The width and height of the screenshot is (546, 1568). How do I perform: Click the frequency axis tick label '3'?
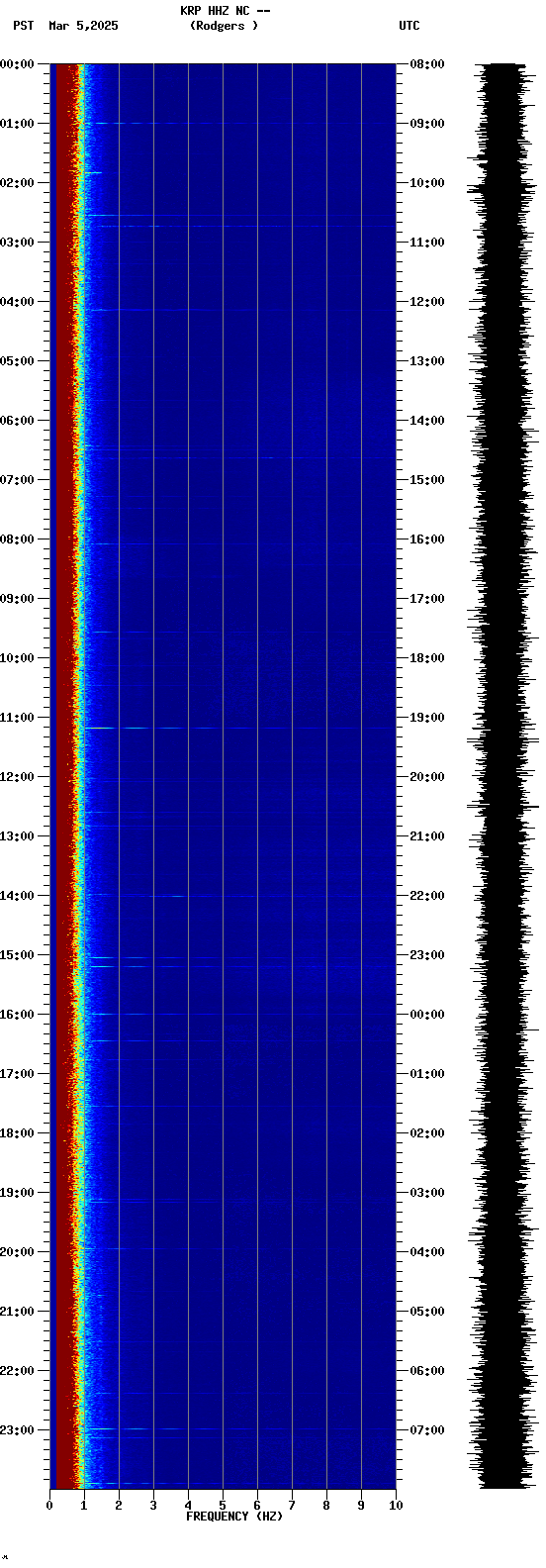point(153,1506)
